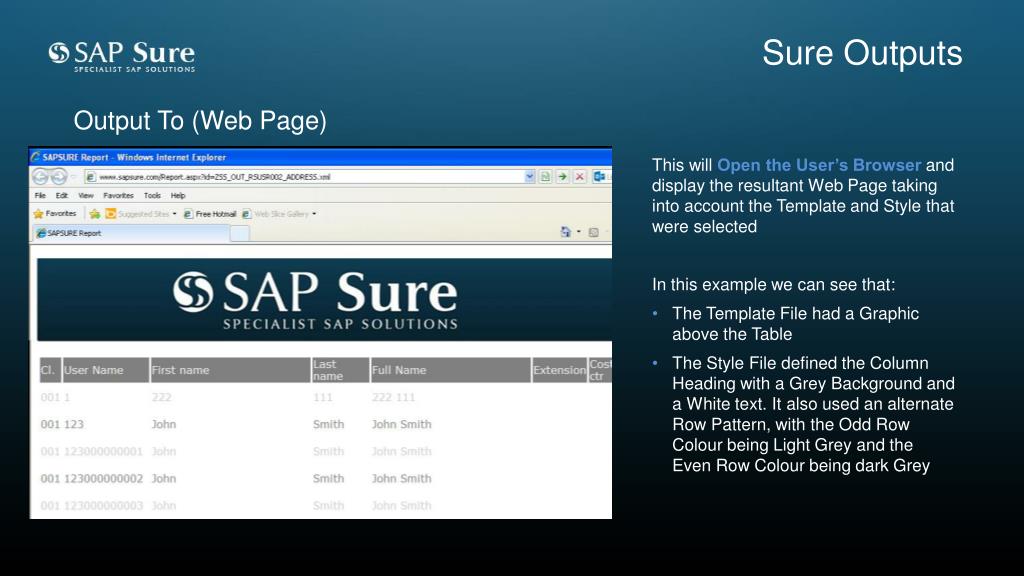This screenshot has height=576, width=1024.
Task: Open the Home button dropdown arrow
Action: tap(579, 232)
